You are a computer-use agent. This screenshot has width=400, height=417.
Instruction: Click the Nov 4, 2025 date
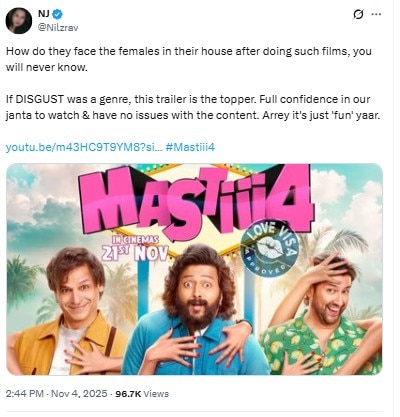[x=79, y=394]
